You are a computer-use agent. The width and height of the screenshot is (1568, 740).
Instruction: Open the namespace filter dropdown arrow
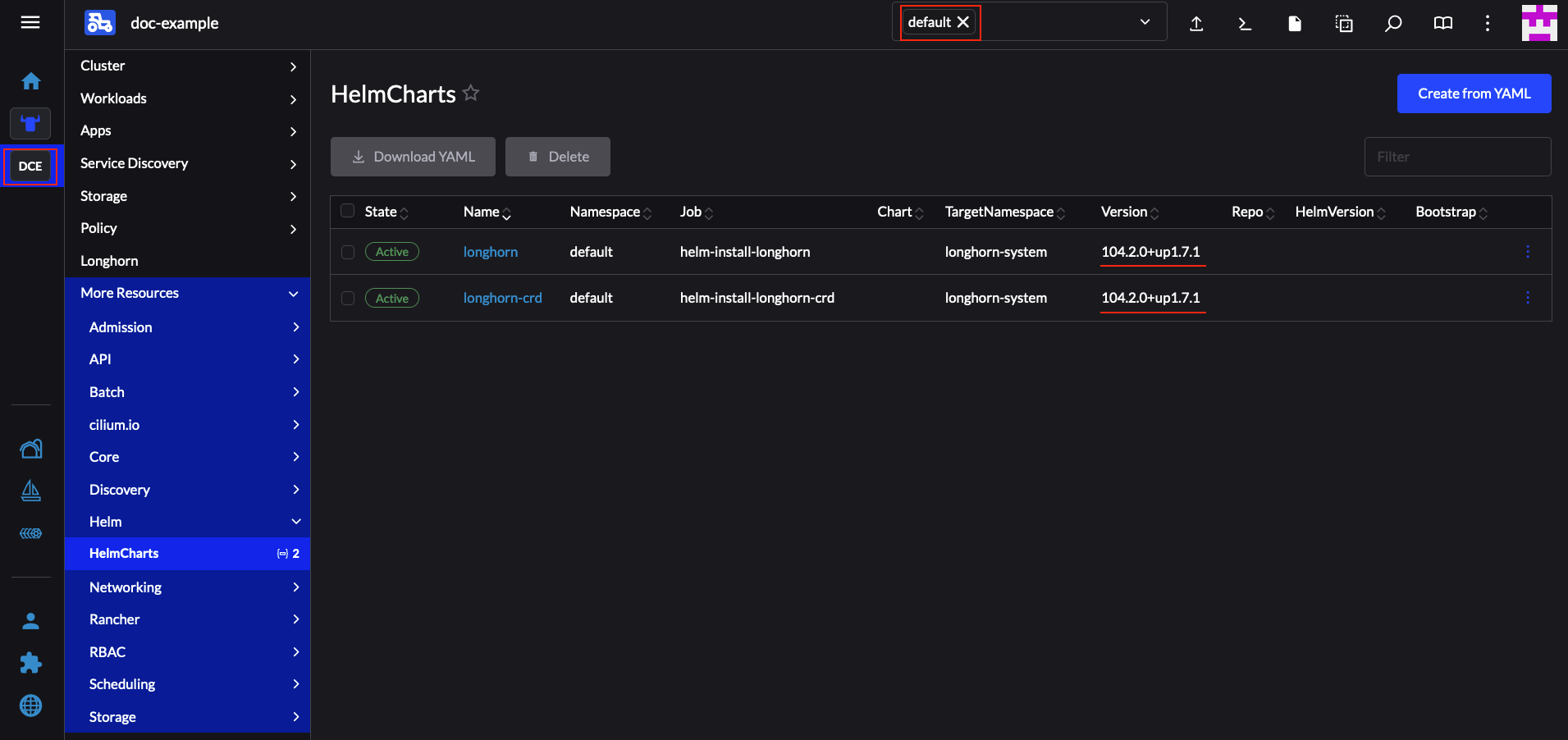[x=1145, y=22]
